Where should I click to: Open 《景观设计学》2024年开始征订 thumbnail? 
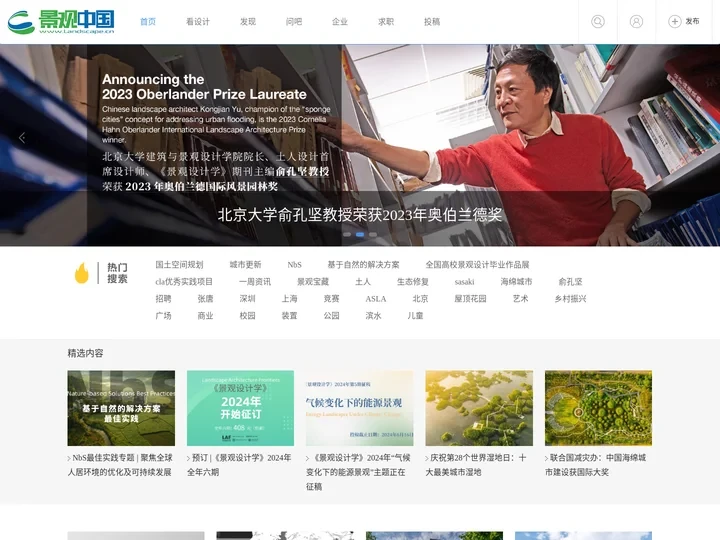point(240,408)
